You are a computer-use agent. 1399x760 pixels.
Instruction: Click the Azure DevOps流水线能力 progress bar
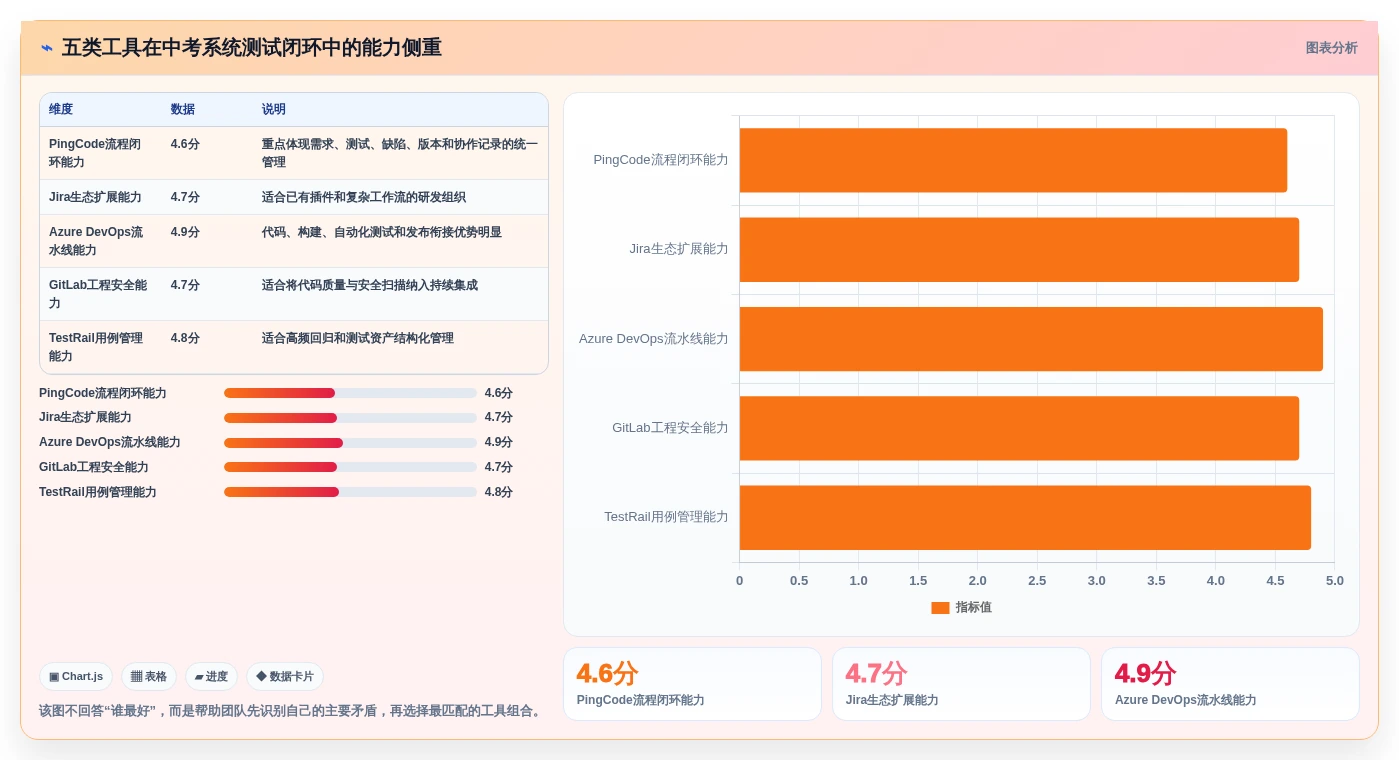point(350,443)
